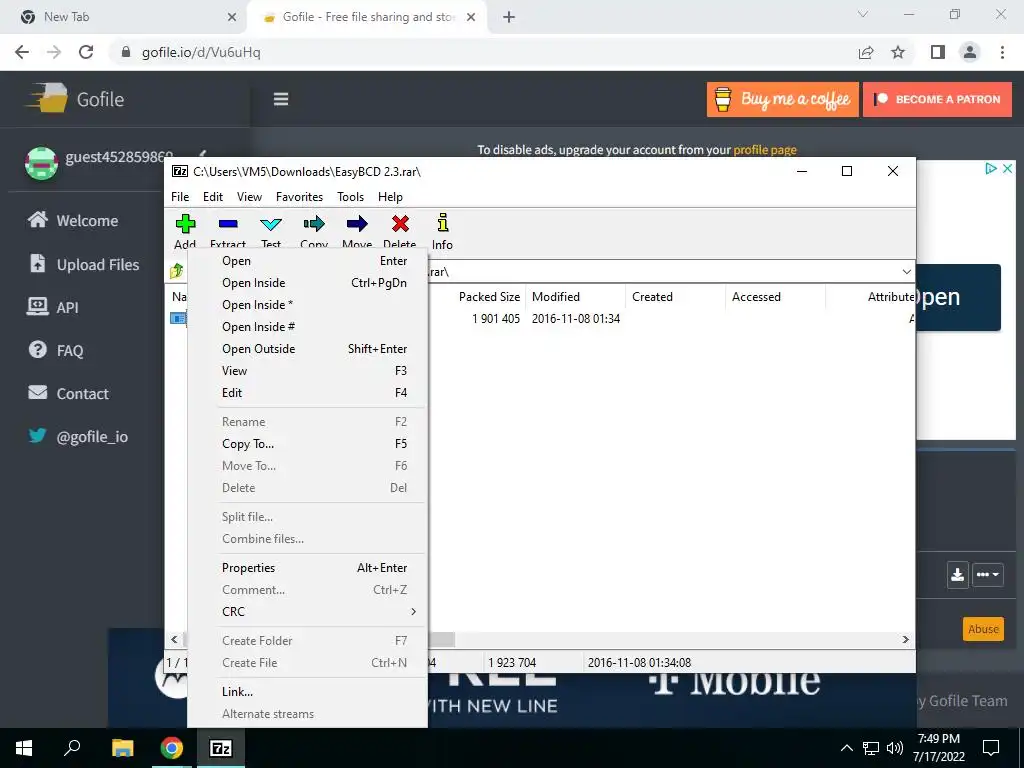Click the 7-Zip taskbar icon

point(221,748)
